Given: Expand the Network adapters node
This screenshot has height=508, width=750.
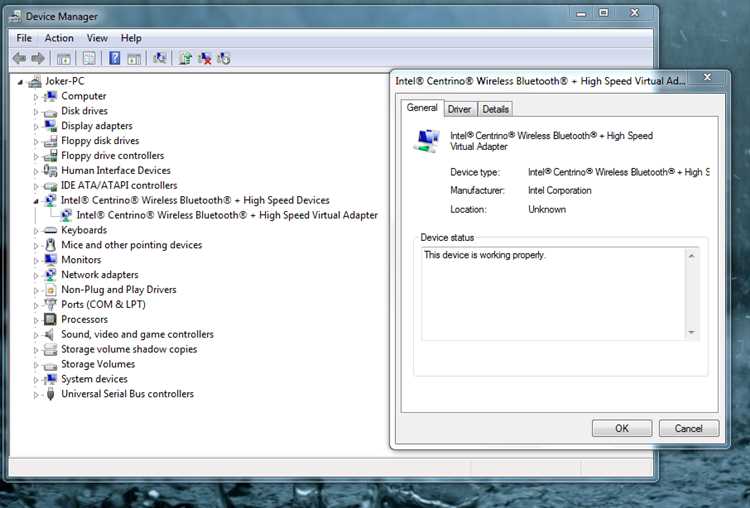Looking at the screenshot, I should pyautogui.click(x=36, y=276).
